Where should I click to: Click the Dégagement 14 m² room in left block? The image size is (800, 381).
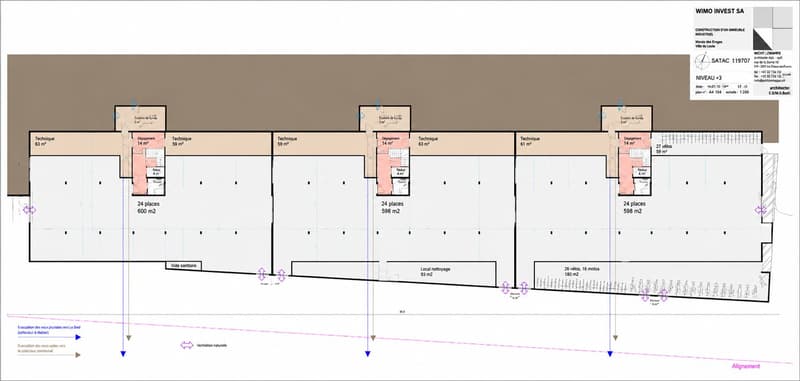click(148, 140)
